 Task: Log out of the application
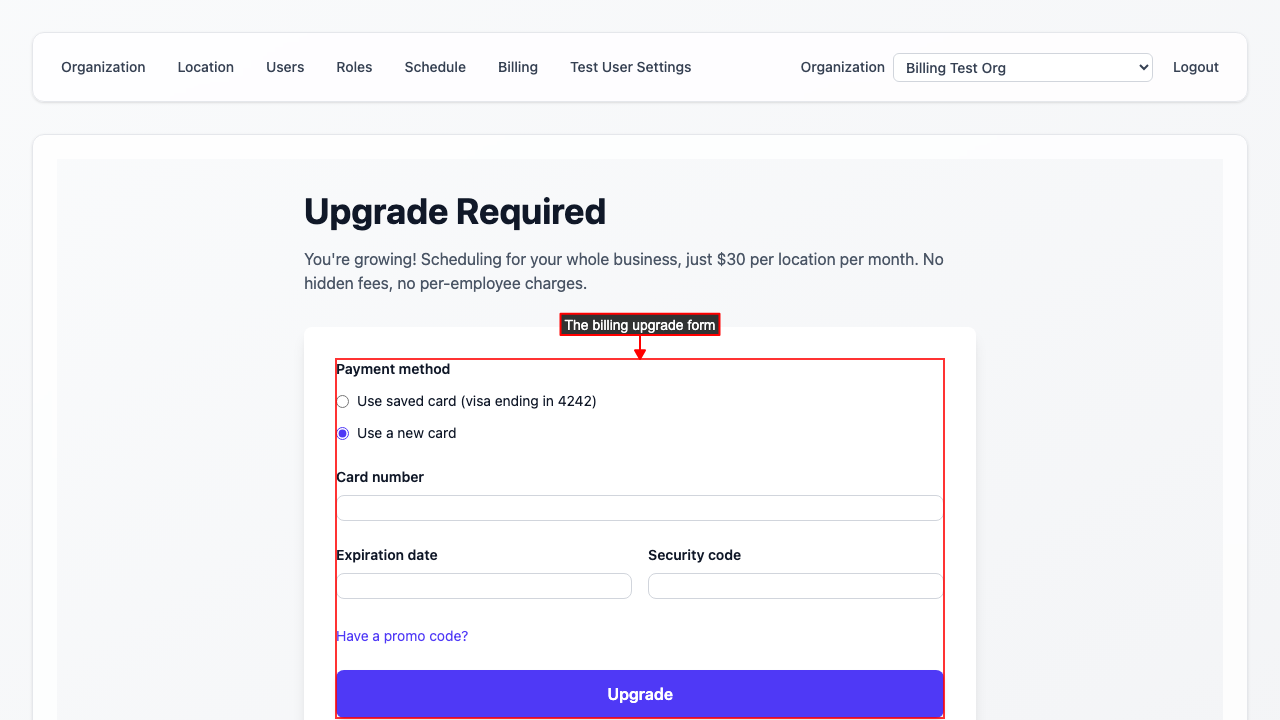(1195, 67)
